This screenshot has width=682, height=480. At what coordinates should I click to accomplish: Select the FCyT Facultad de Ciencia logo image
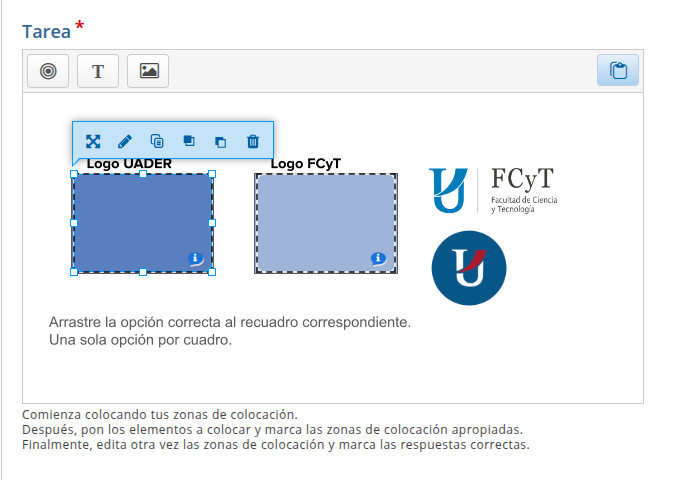coord(493,191)
